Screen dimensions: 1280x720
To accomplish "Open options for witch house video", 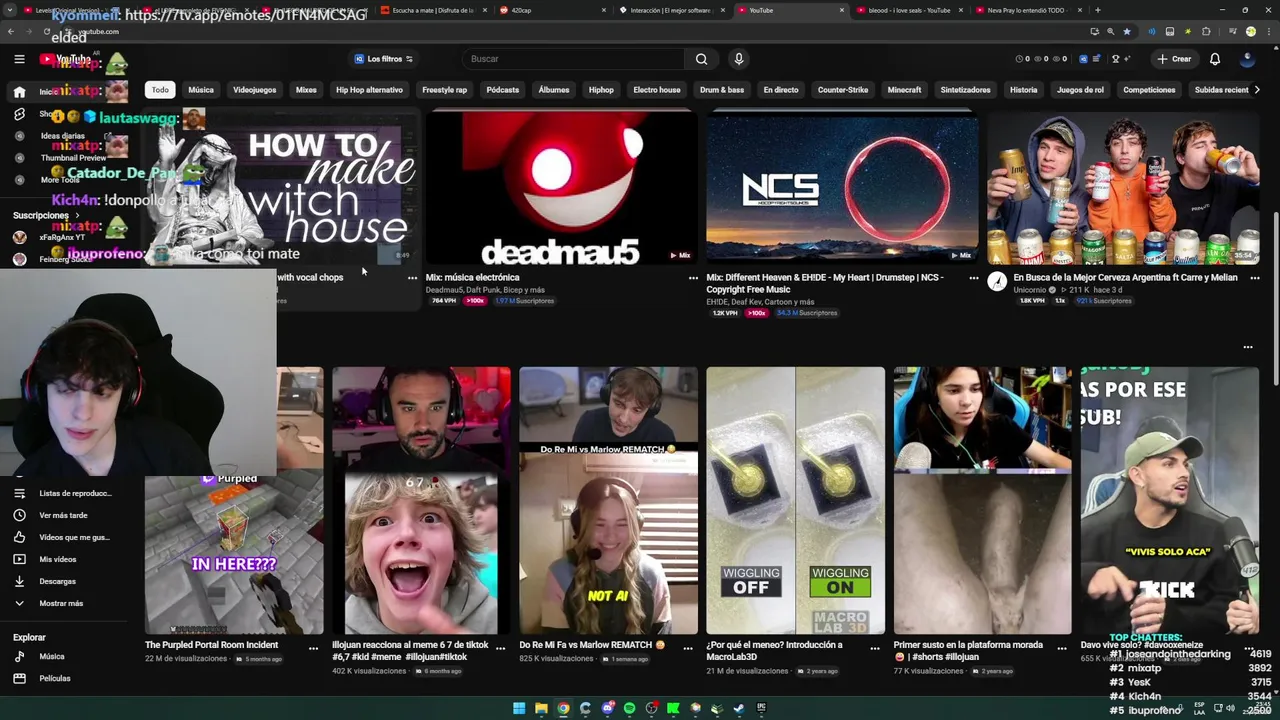I will click(x=412, y=278).
